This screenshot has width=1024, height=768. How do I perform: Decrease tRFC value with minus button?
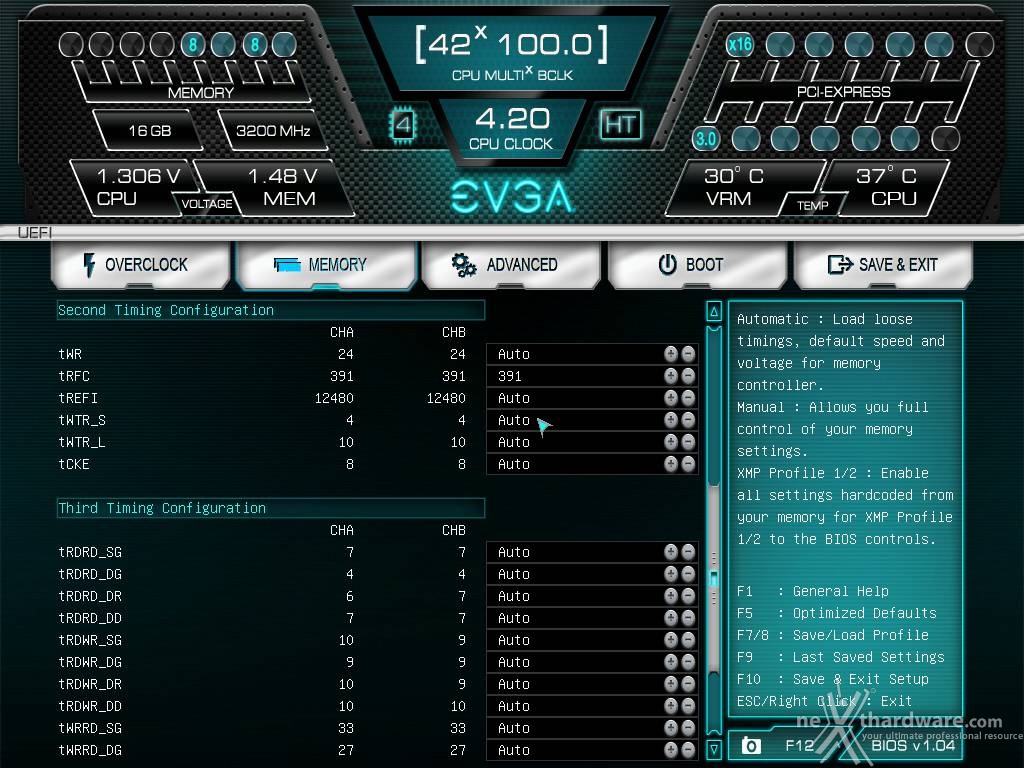click(x=688, y=376)
